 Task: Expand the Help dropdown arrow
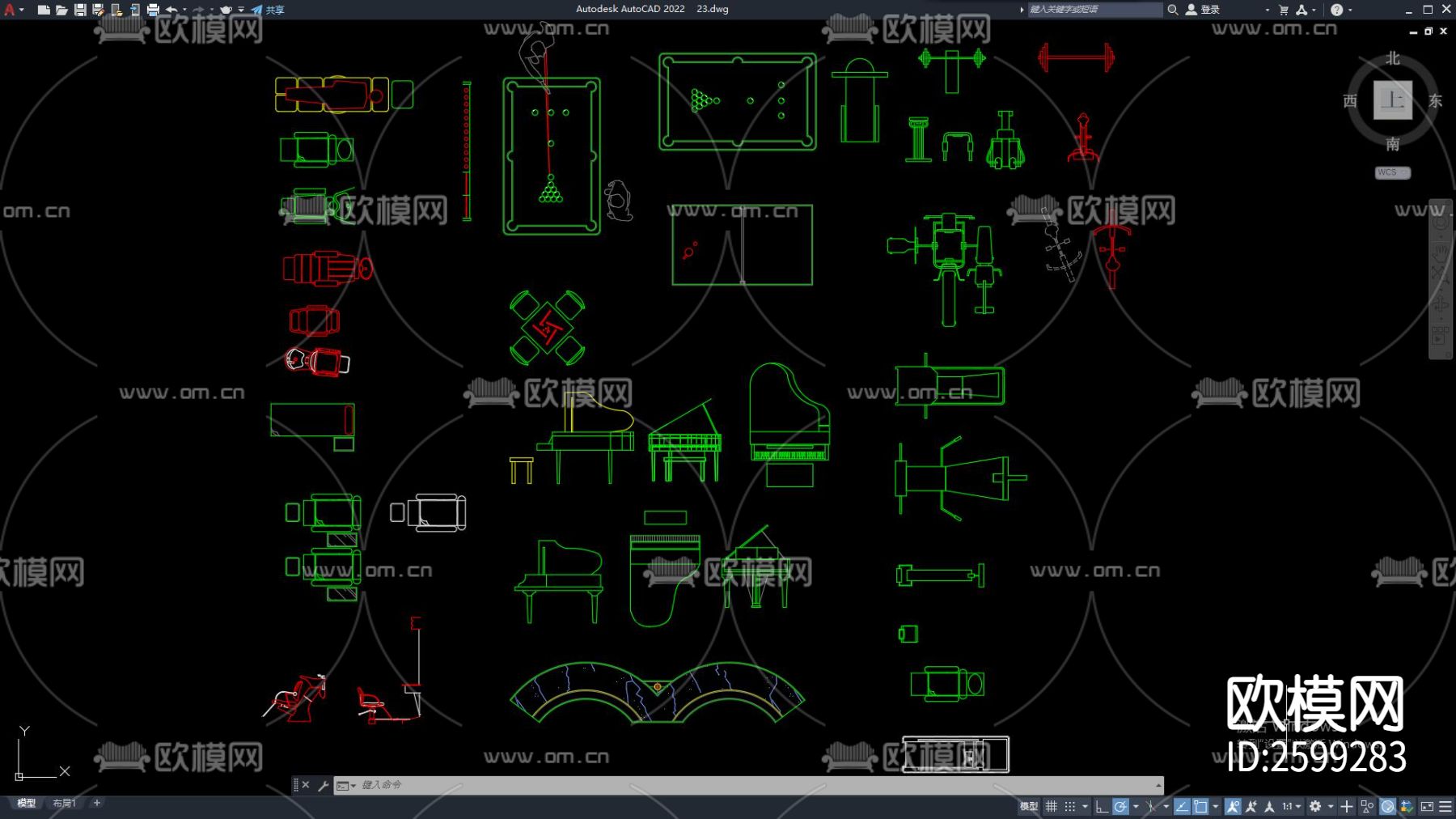tap(1350, 10)
